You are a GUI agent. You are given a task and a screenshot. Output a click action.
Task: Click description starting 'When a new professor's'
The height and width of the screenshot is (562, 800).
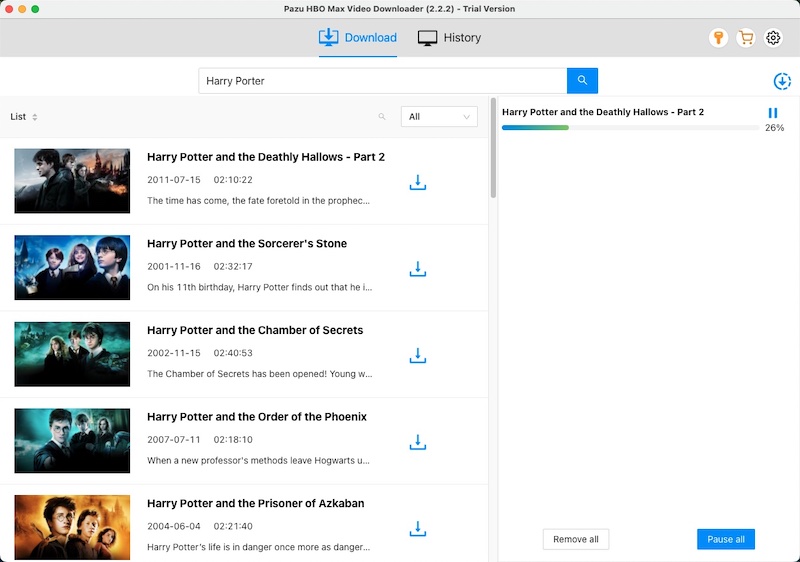259,461
